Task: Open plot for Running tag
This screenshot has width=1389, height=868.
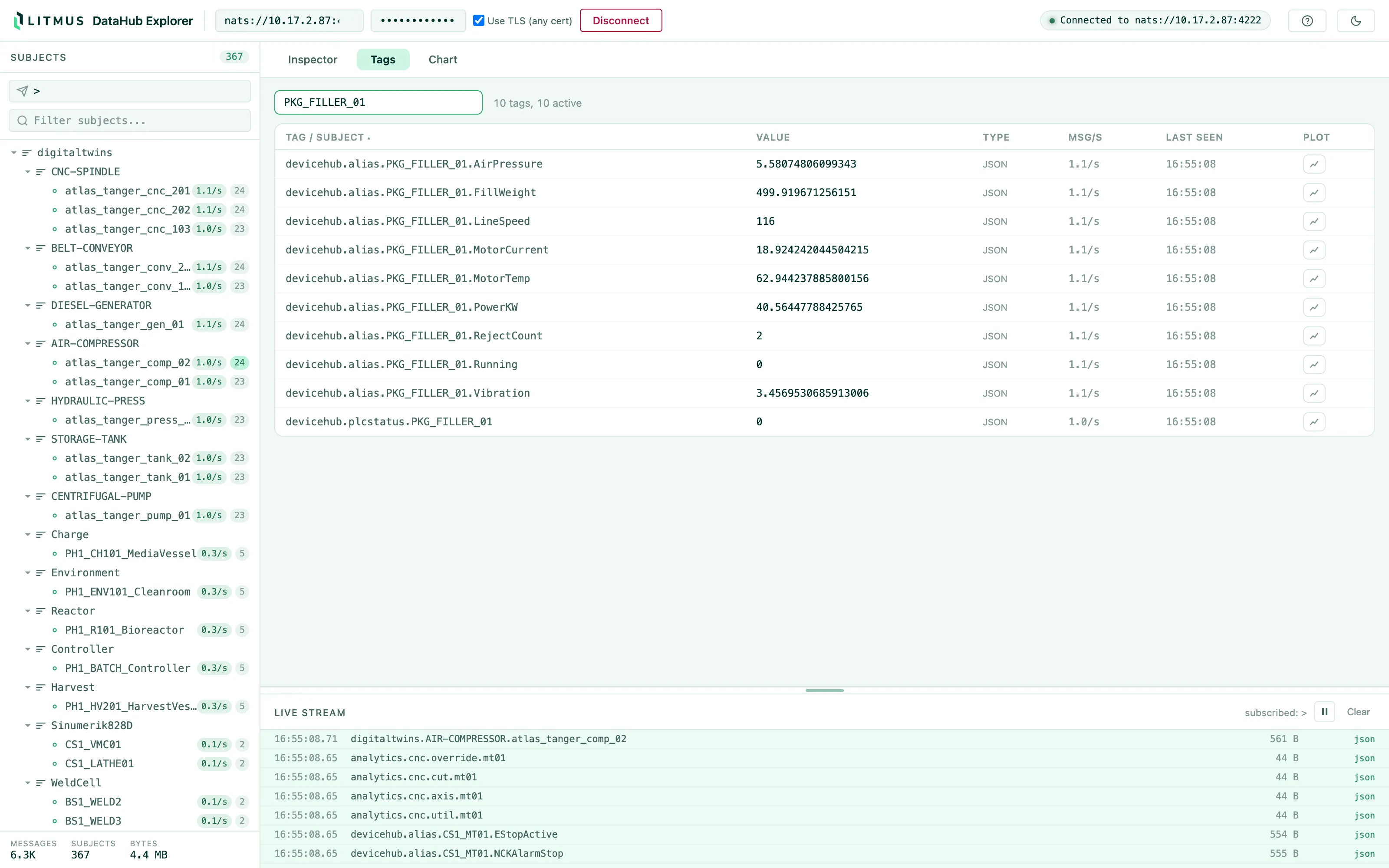Action: tap(1314, 365)
